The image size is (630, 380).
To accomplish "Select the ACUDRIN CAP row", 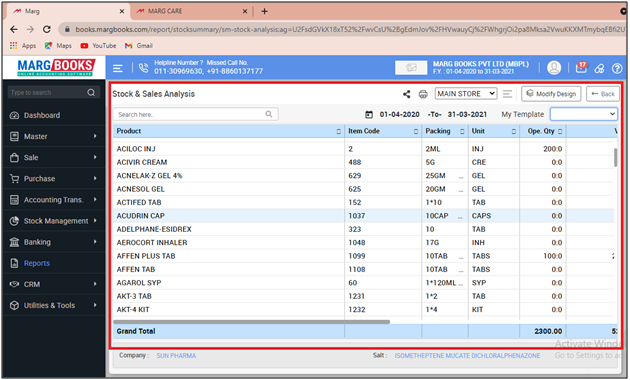I will 363,216.
